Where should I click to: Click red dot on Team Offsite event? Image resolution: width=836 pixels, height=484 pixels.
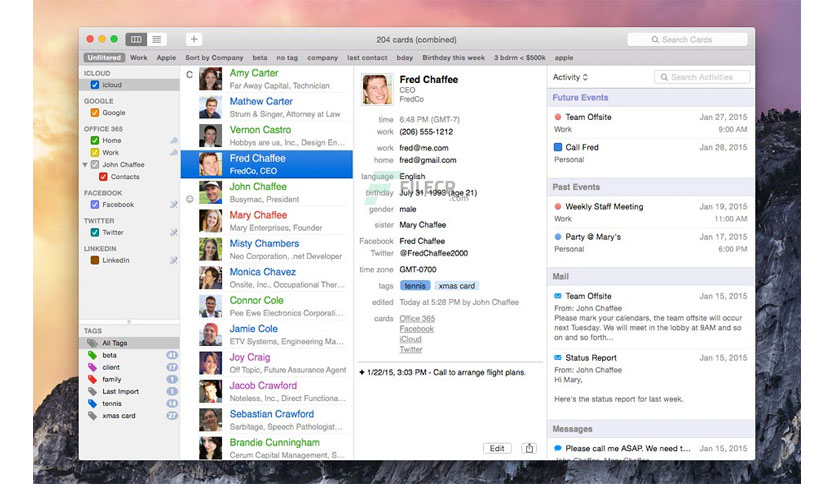[558, 117]
